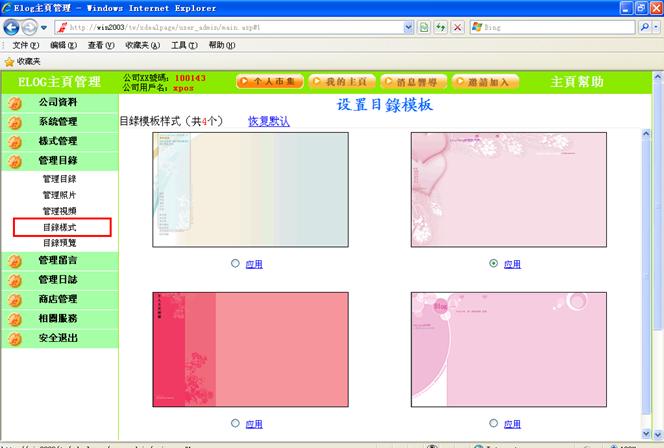Screen dimensions: 664x448
Task: Click the orange icon beside 公司资料
Action: [15, 103]
